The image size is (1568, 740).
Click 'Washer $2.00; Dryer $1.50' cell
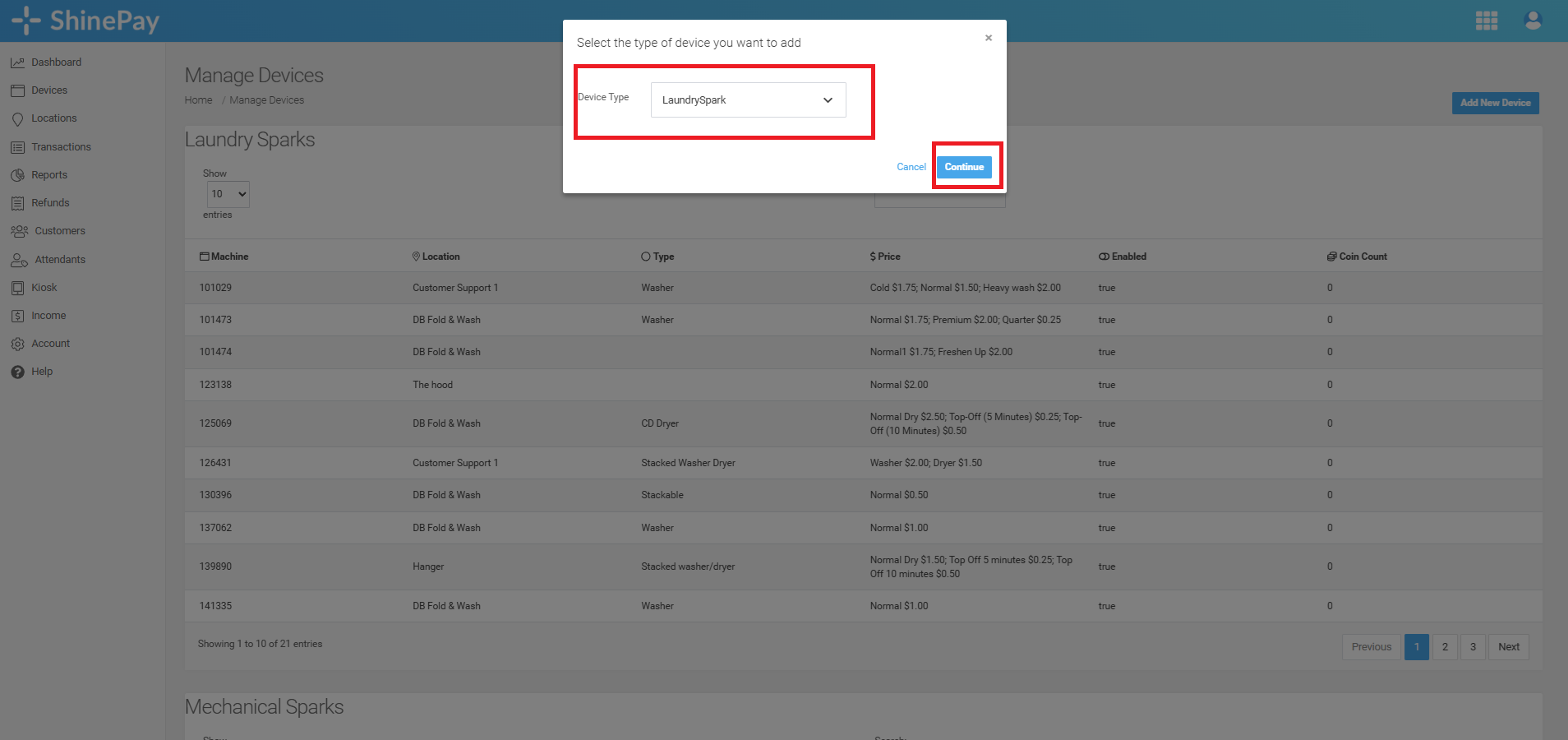(925, 463)
